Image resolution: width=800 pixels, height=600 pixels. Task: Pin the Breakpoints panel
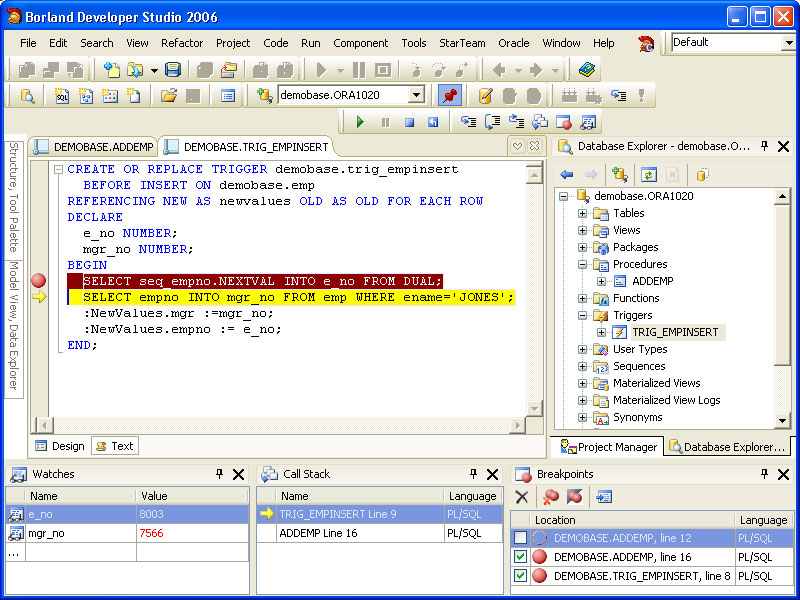764,474
